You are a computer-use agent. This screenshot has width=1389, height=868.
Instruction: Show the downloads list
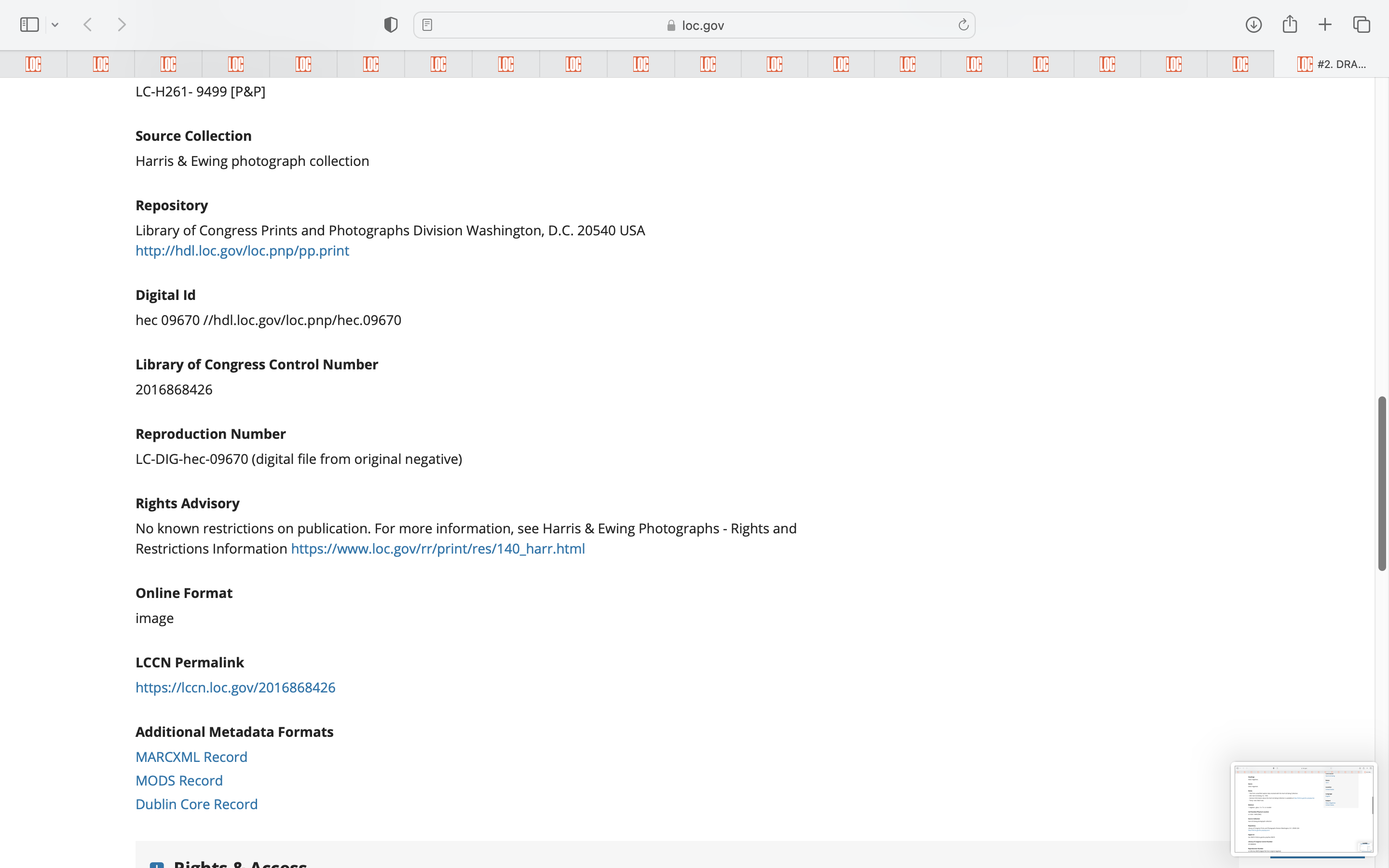click(x=1253, y=25)
